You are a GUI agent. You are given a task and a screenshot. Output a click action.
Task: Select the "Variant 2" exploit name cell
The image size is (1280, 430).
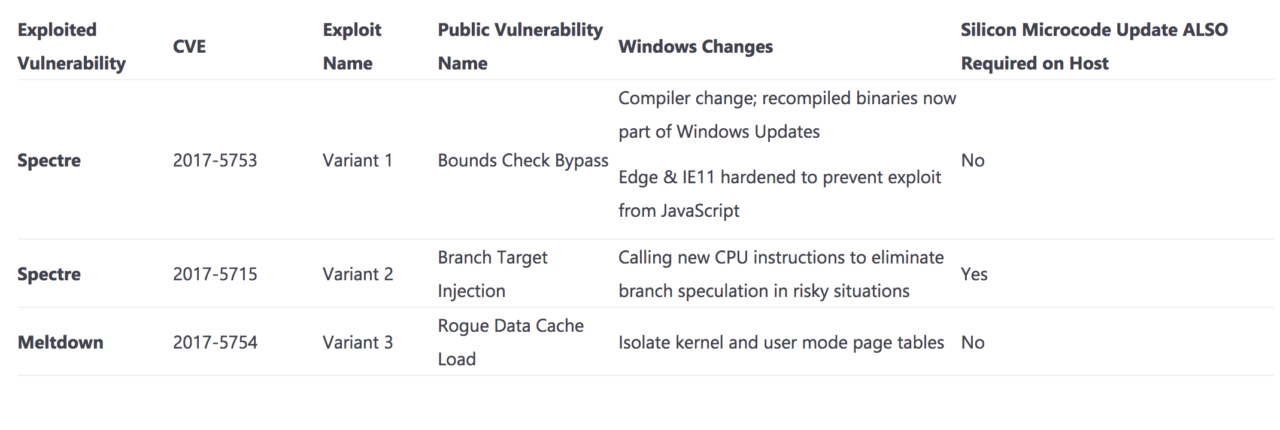tap(358, 274)
